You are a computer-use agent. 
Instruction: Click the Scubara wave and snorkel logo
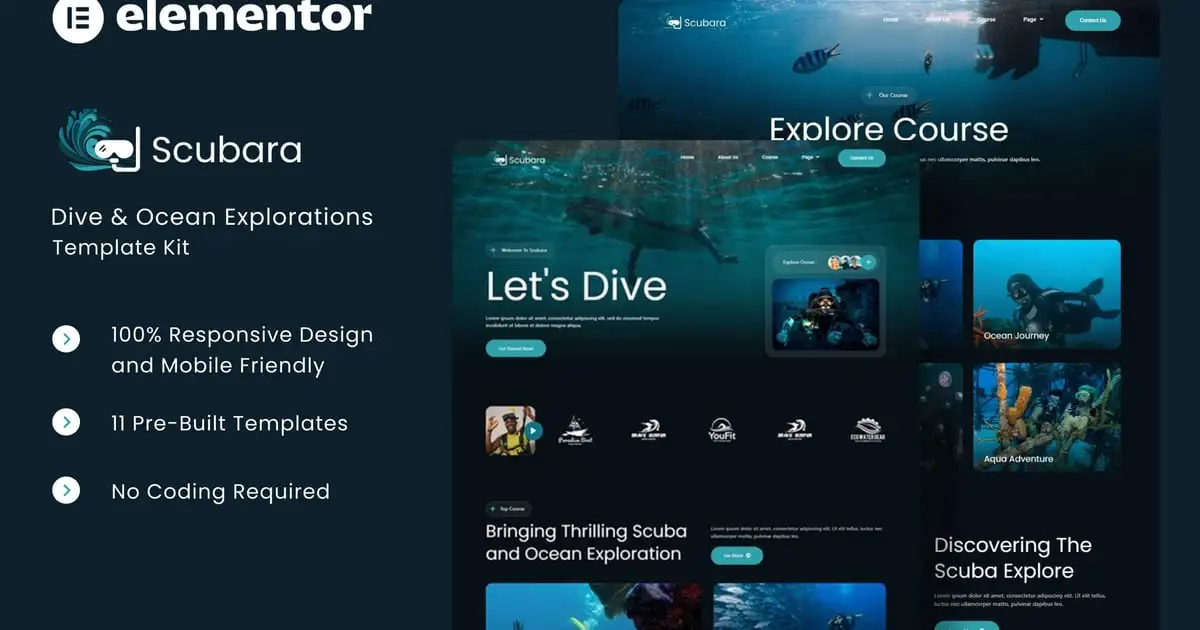pyautogui.click(x=99, y=142)
